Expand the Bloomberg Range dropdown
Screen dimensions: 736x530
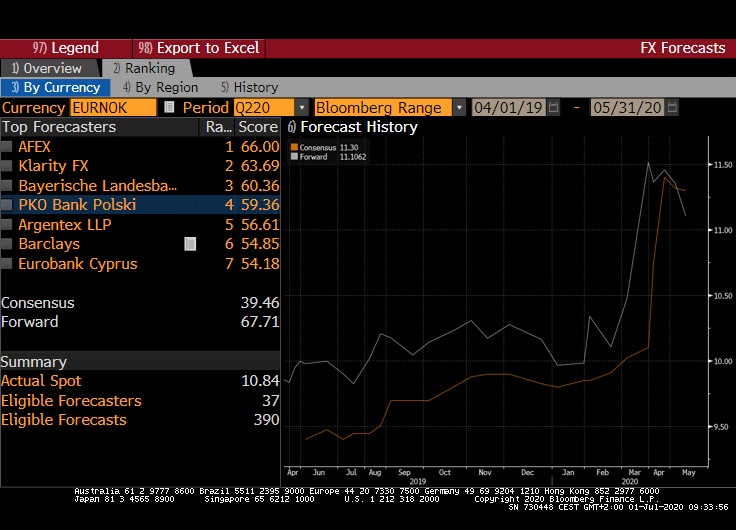click(459, 107)
